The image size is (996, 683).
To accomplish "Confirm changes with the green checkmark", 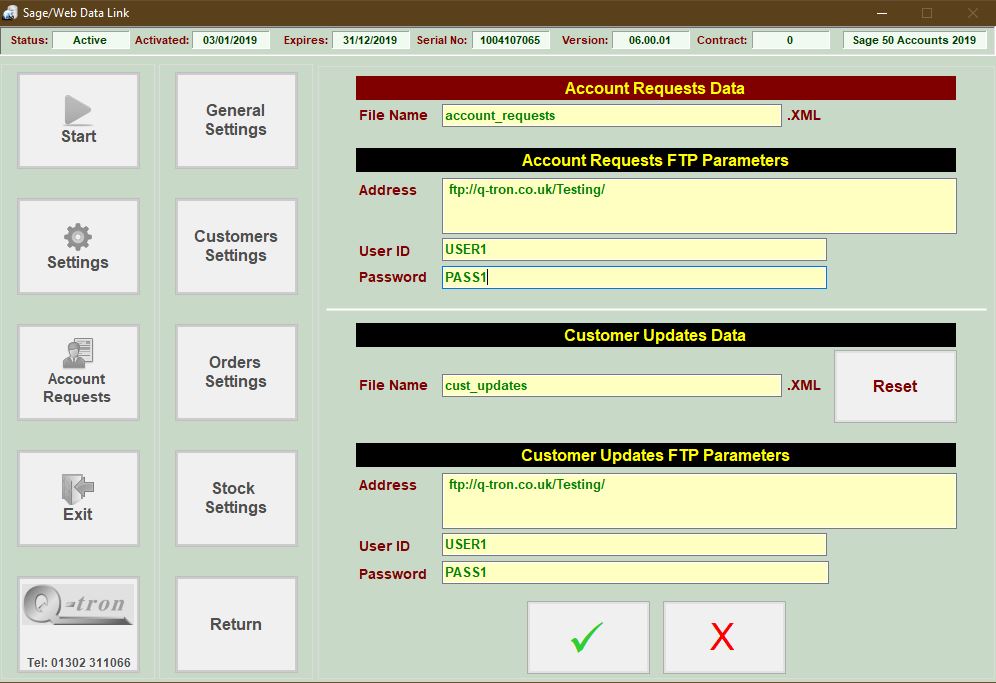I will point(588,637).
